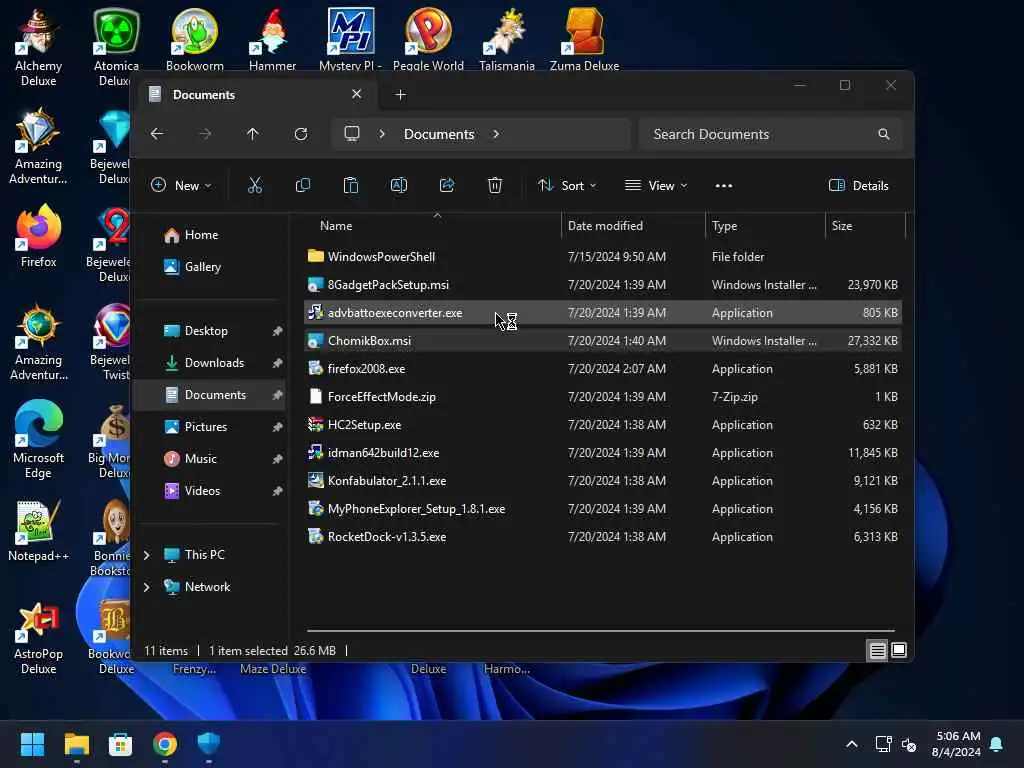Open Microsoft Store from taskbar
This screenshot has height=768, width=1024.
tap(120, 744)
